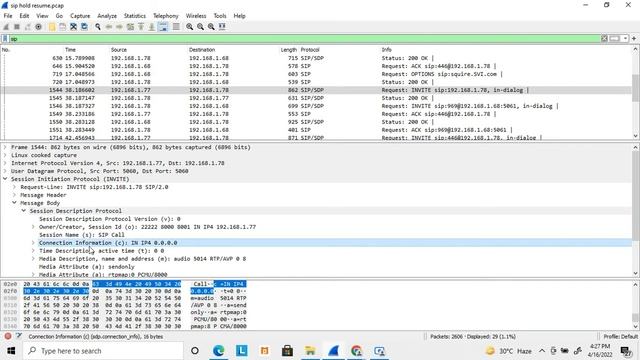Find a packet with the magnifier icon
The height and width of the screenshot is (360, 640).
(x=98, y=27)
